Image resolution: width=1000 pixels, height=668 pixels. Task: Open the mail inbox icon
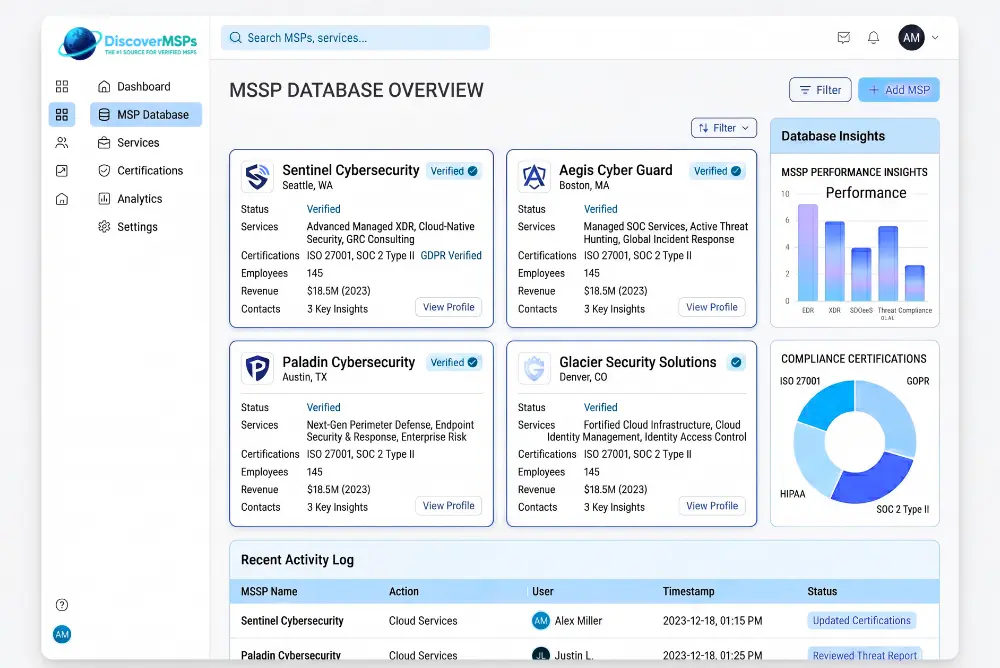pyautogui.click(x=843, y=38)
